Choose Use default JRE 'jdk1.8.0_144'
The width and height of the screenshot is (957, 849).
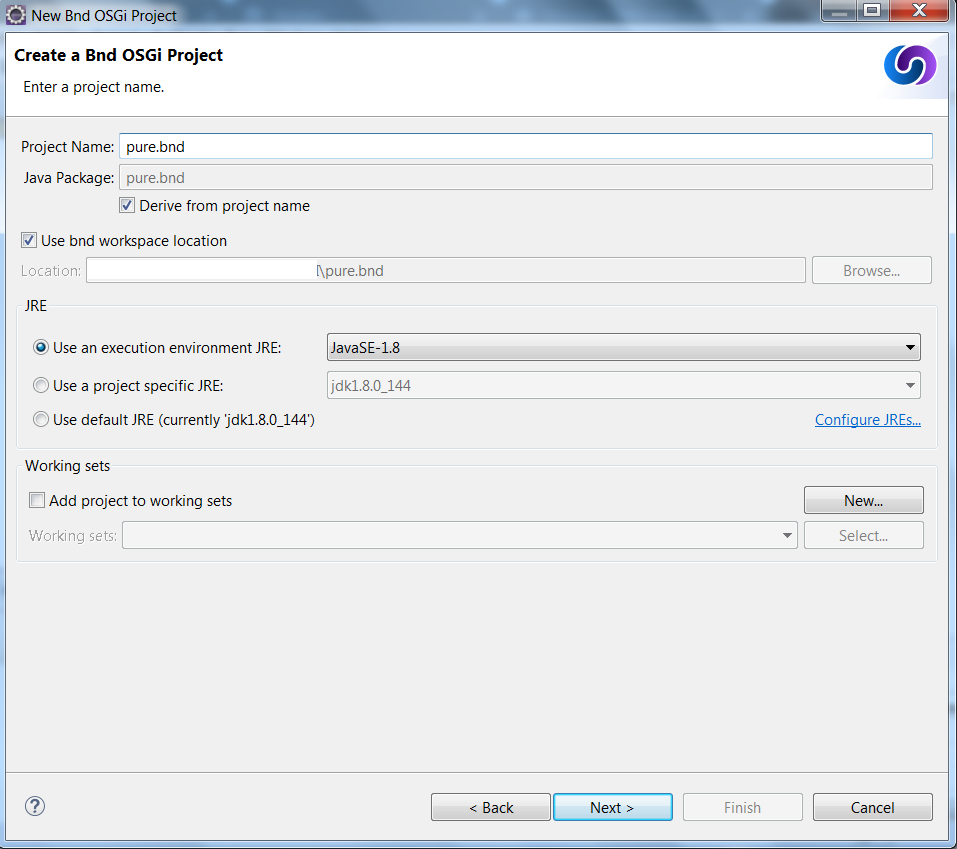(41, 419)
